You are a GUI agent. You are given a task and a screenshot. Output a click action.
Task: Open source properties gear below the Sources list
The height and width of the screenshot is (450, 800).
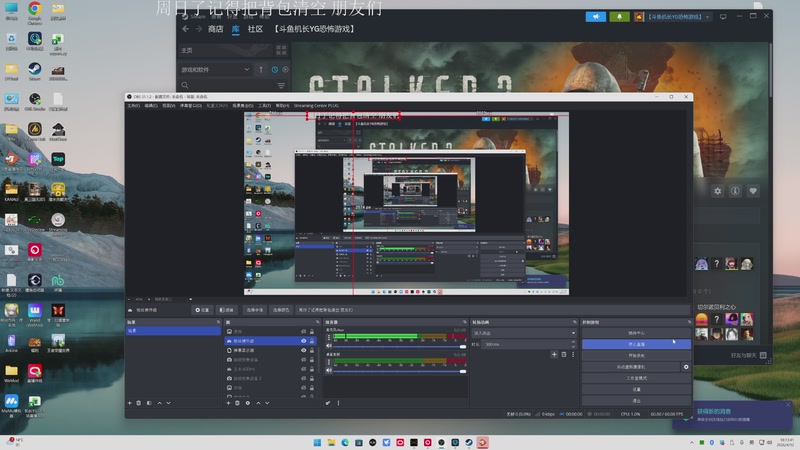[x=247, y=403]
